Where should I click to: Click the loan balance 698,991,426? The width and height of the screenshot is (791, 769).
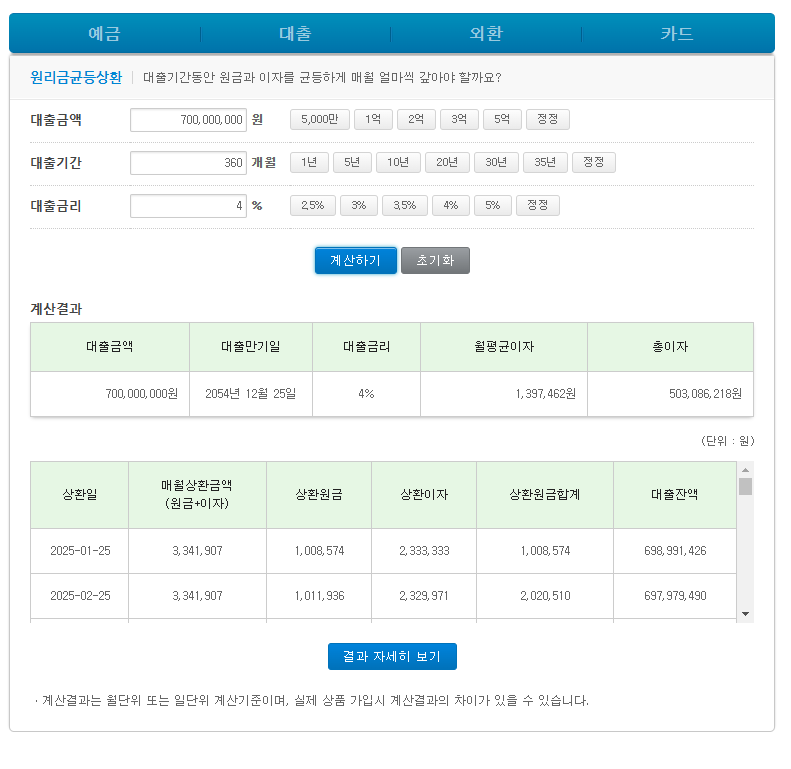(x=675, y=551)
